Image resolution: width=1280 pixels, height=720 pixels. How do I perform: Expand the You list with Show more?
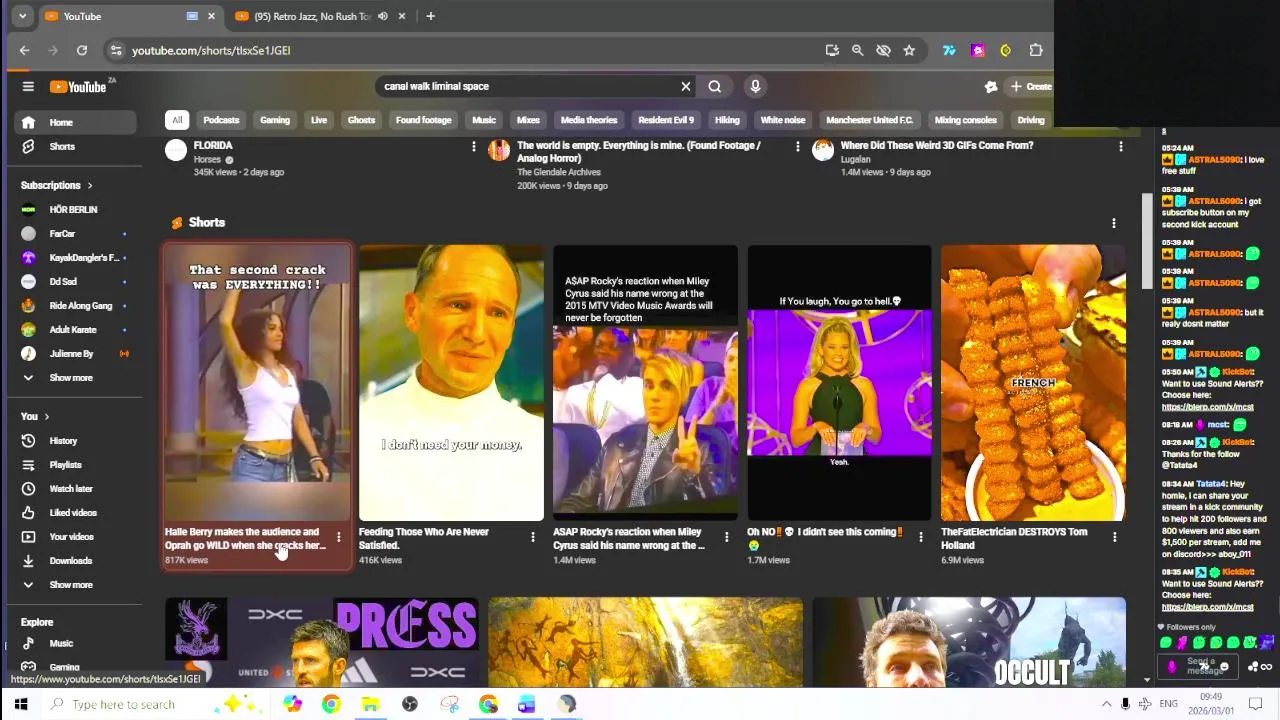pyautogui.click(x=75, y=585)
